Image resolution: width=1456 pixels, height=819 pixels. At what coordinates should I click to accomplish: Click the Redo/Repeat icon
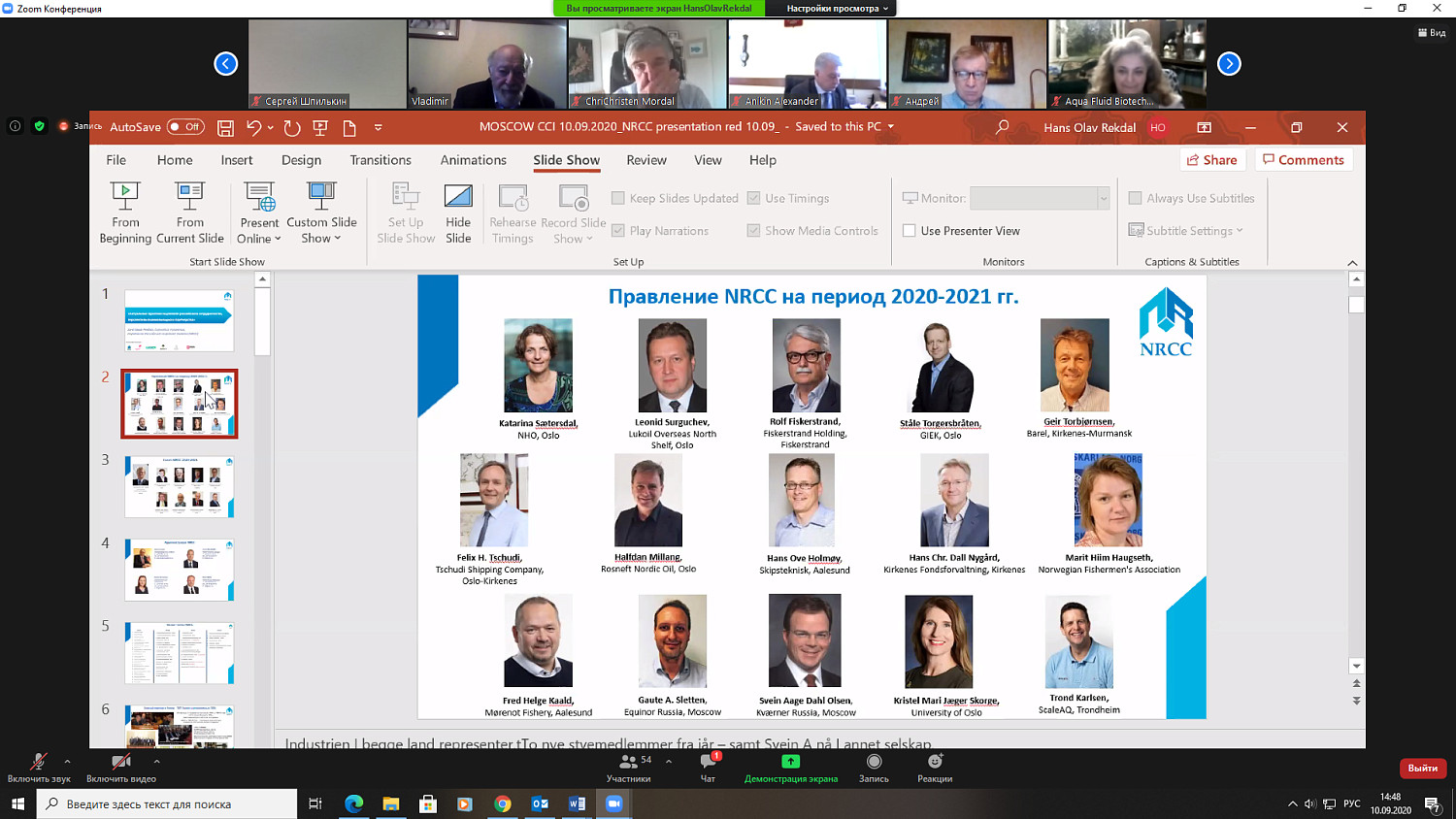pos(292,127)
